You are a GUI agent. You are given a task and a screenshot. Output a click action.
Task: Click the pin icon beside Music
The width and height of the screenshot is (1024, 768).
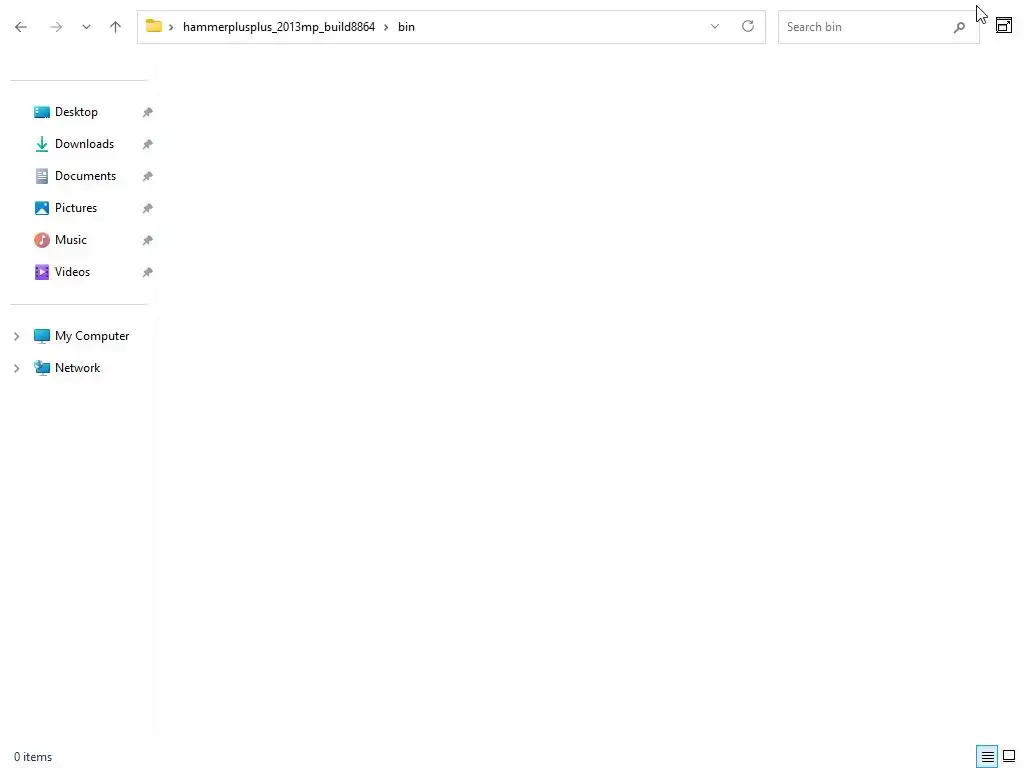pyautogui.click(x=148, y=240)
